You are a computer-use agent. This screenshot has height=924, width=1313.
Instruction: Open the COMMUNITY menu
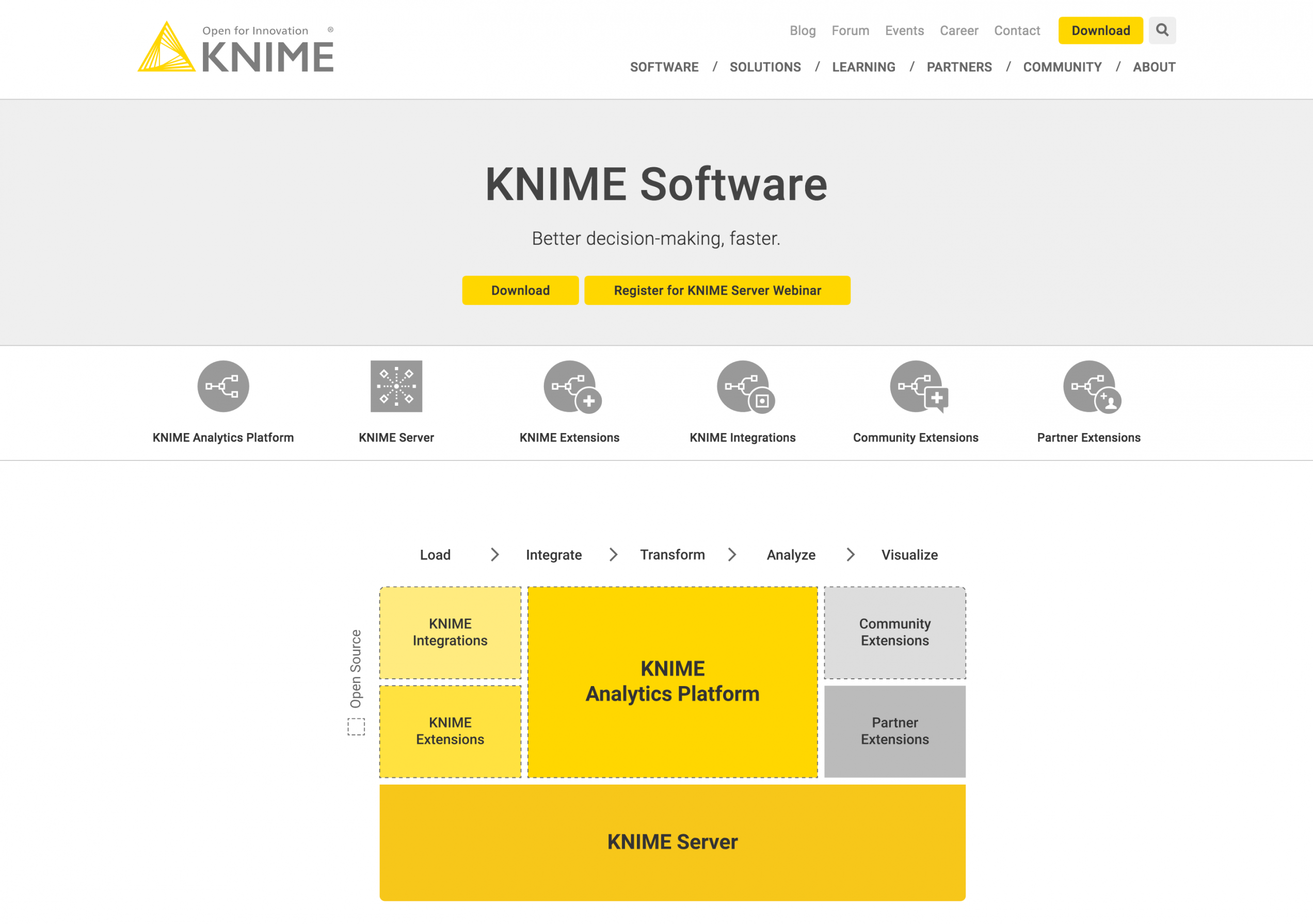1062,67
